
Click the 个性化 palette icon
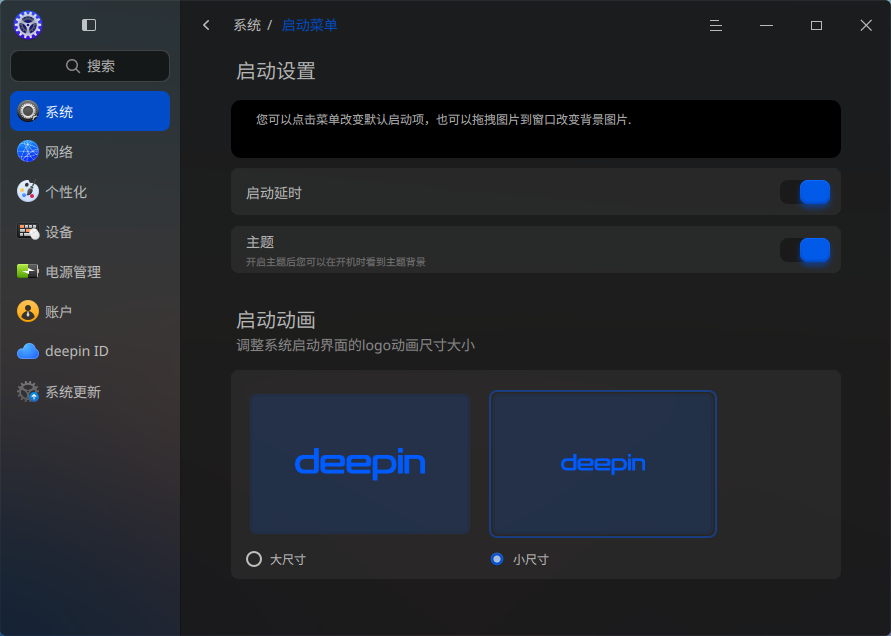click(28, 192)
